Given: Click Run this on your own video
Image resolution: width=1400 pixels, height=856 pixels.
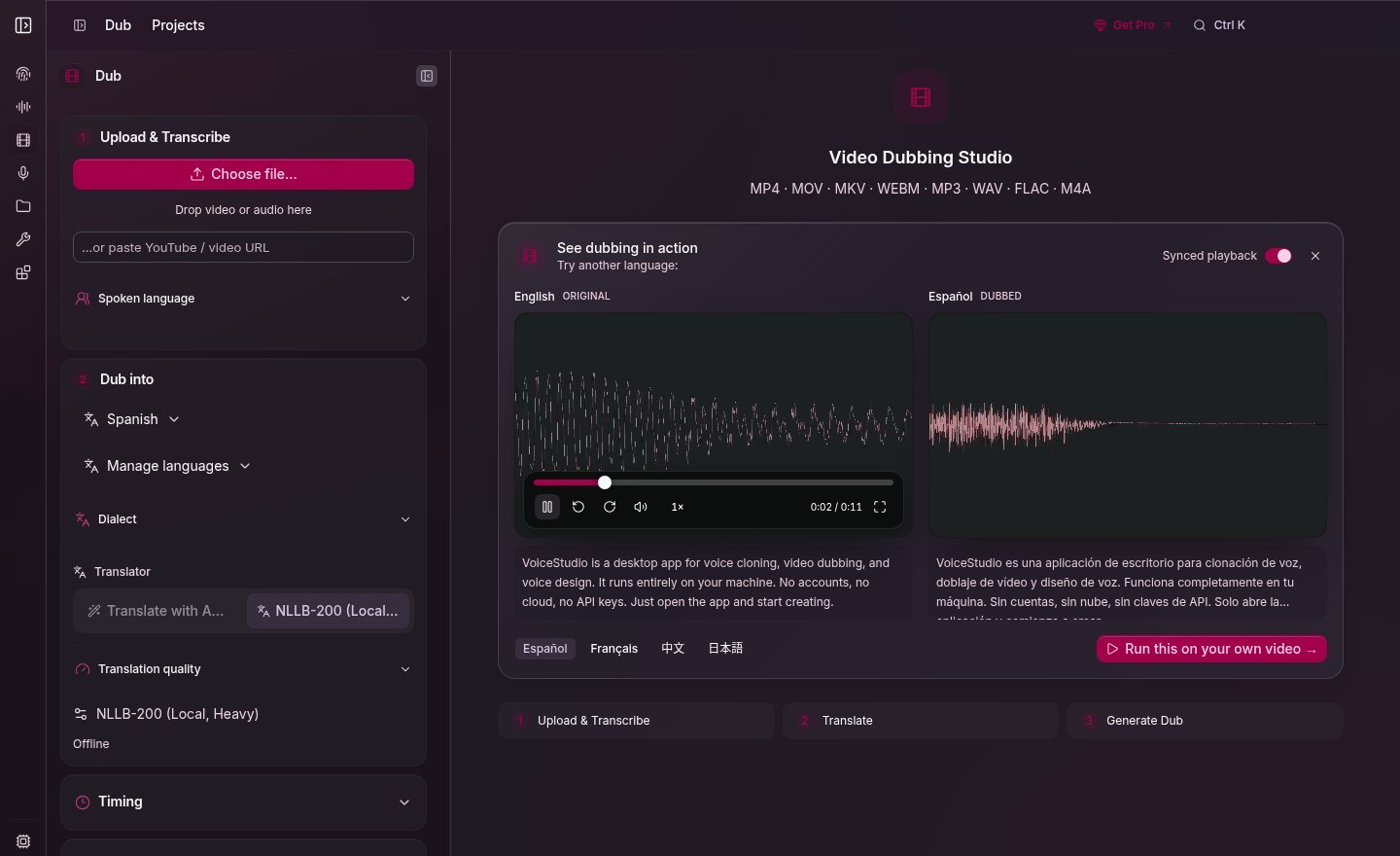Looking at the screenshot, I should [1211, 649].
